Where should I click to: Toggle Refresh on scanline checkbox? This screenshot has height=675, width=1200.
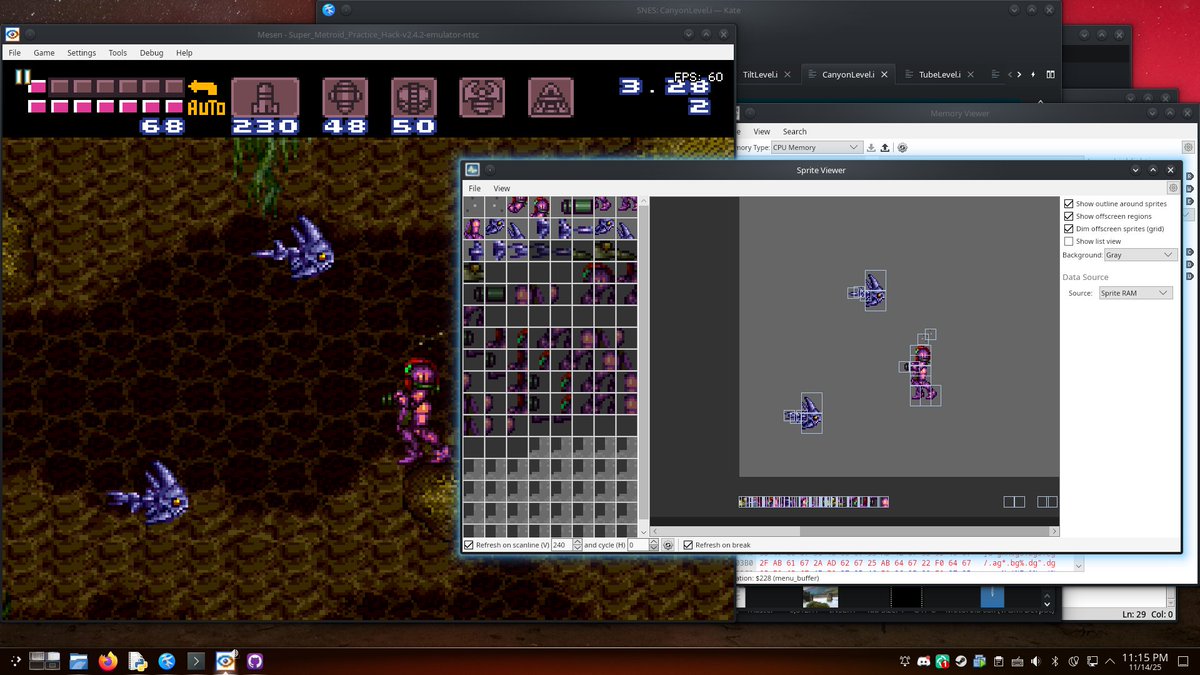469,545
